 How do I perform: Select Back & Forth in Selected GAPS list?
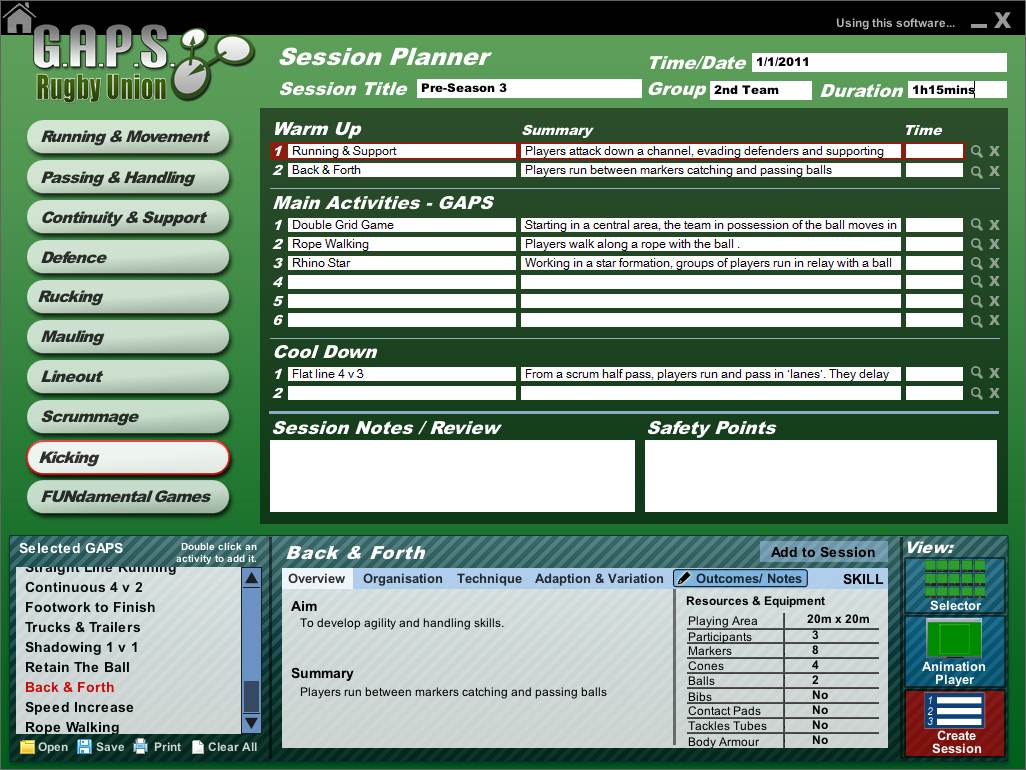(x=70, y=688)
